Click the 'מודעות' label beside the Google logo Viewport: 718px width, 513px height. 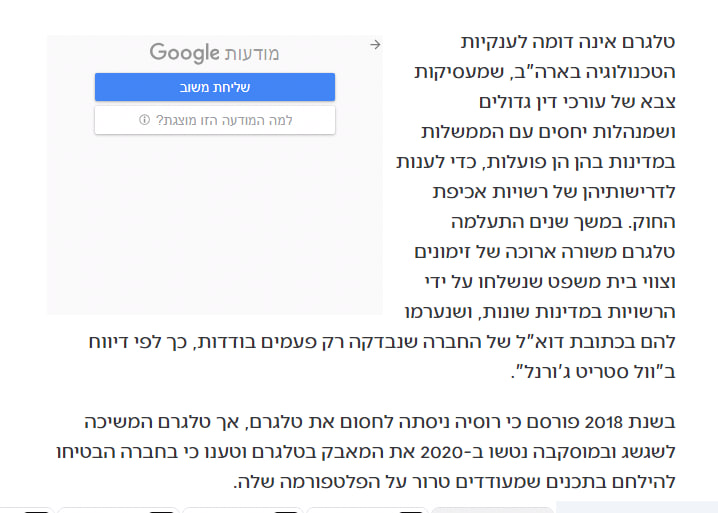(253, 53)
